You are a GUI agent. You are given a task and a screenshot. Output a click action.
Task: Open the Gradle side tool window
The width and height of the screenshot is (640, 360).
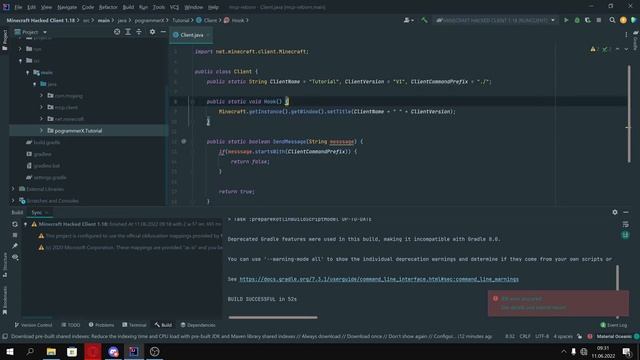[636, 41]
